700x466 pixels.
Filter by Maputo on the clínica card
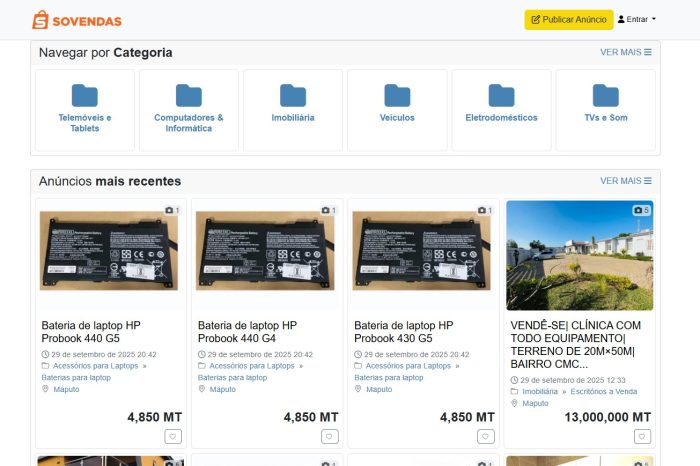coord(535,403)
